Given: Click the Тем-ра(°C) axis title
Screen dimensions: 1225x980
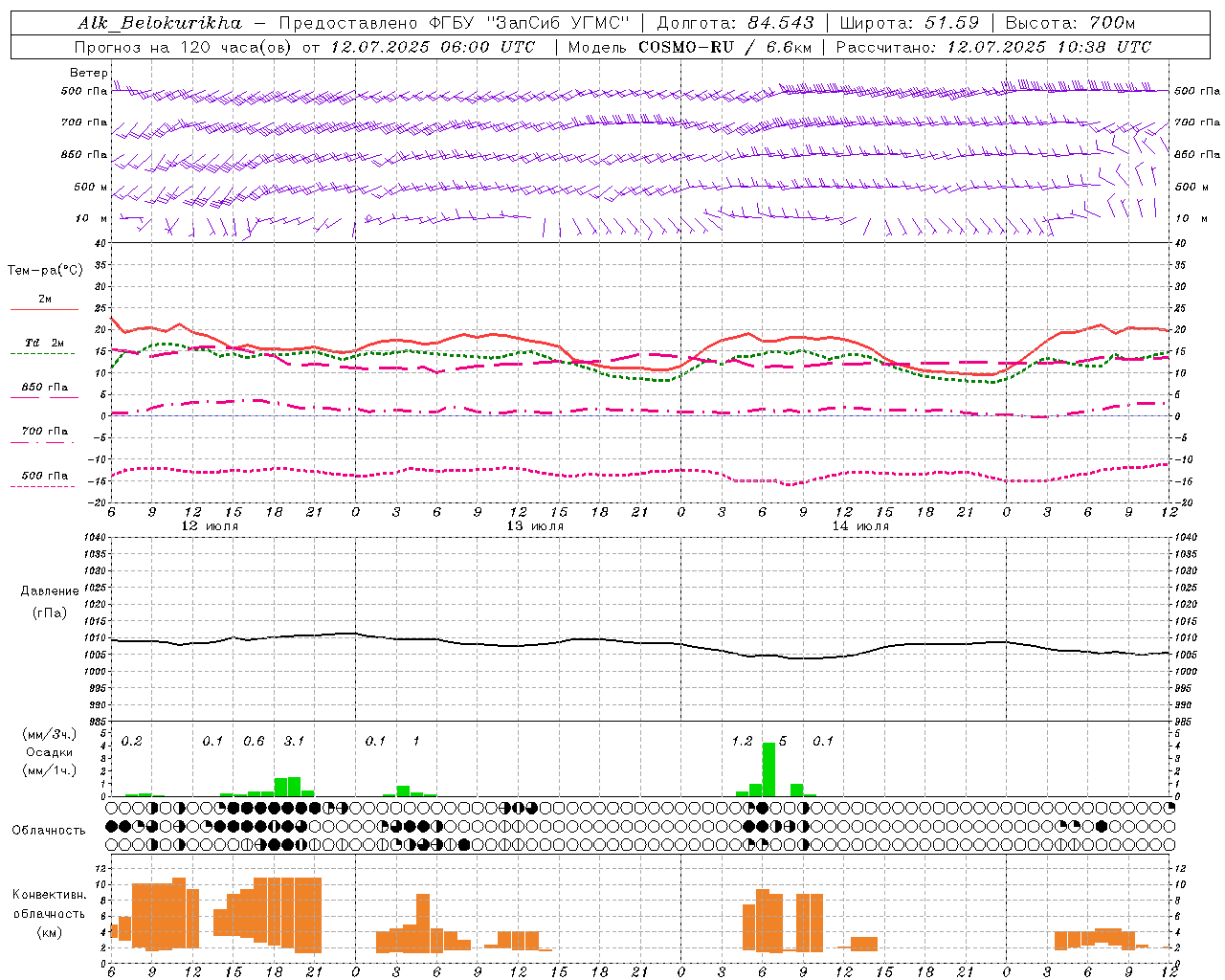Looking at the screenshot, I should [45, 271].
